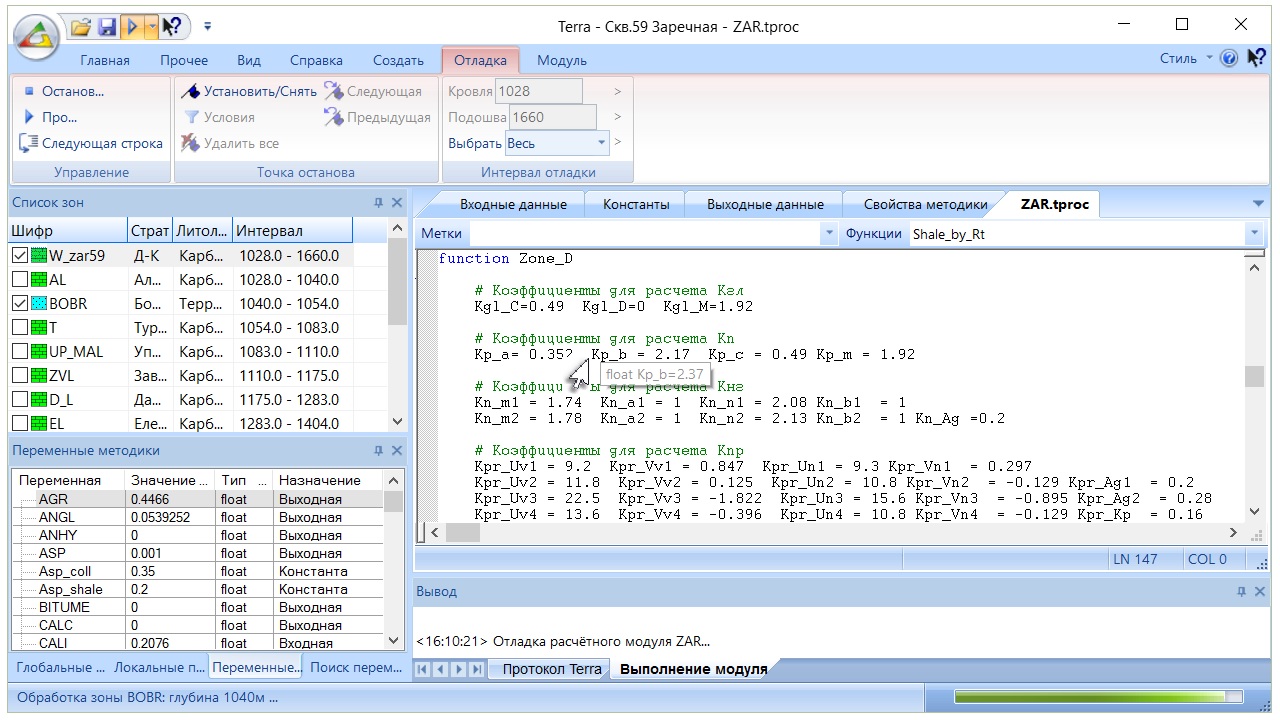Check the ZVL zone checkbox
The height and width of the screenshot is (720, 1280).
pos(20,376)
